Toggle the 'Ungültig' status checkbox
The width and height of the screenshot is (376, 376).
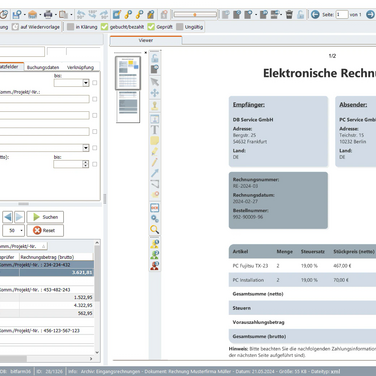point(180,27)
